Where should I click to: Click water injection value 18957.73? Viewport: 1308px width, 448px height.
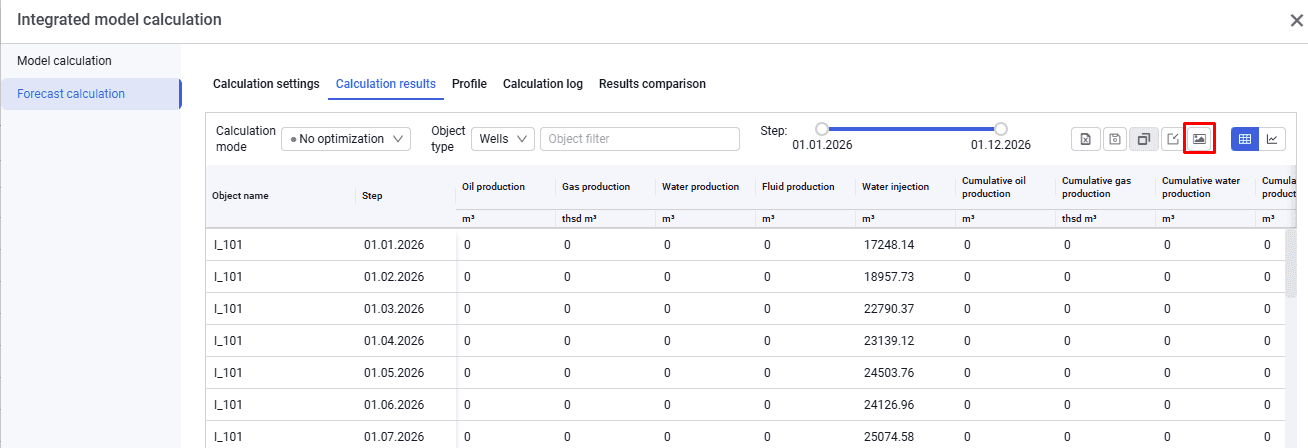(889, 276)
